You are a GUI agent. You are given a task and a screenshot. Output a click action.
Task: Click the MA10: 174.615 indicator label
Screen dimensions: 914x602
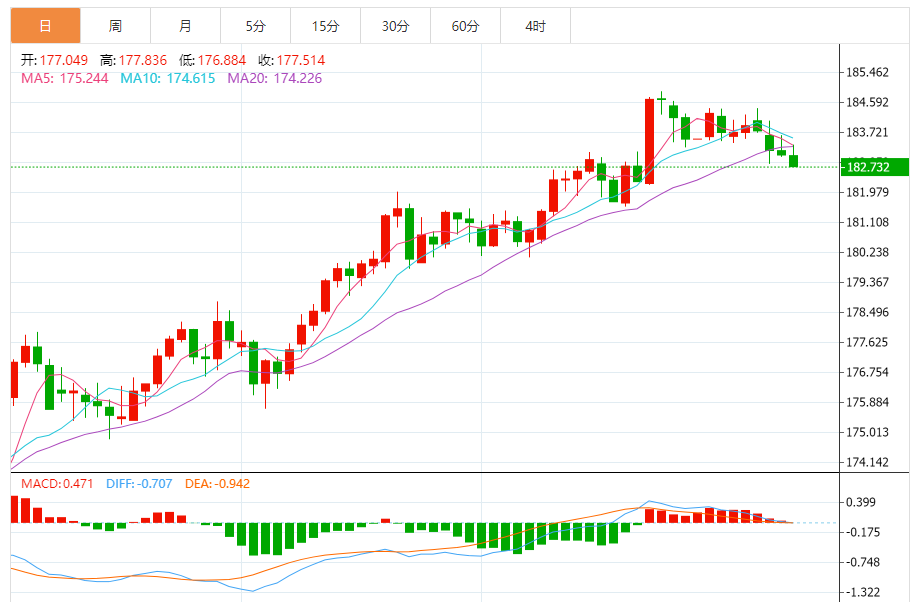click(x=168, y=78)
